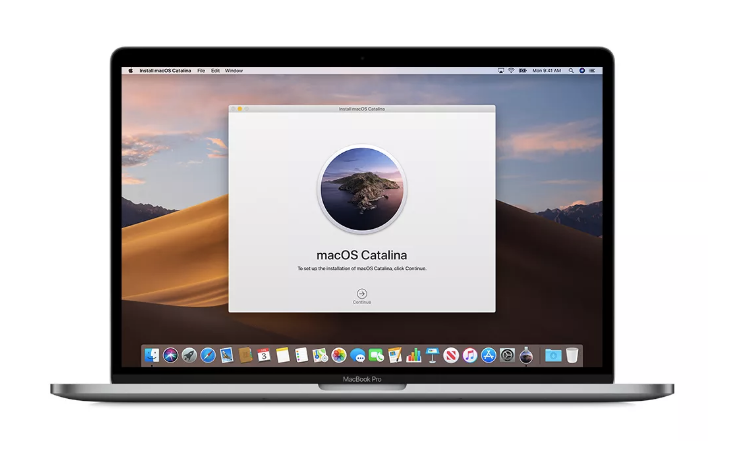Open iTunes music icon in Dock
The width and height of the screenshot is (751, 452).
(x=469, y=355)
